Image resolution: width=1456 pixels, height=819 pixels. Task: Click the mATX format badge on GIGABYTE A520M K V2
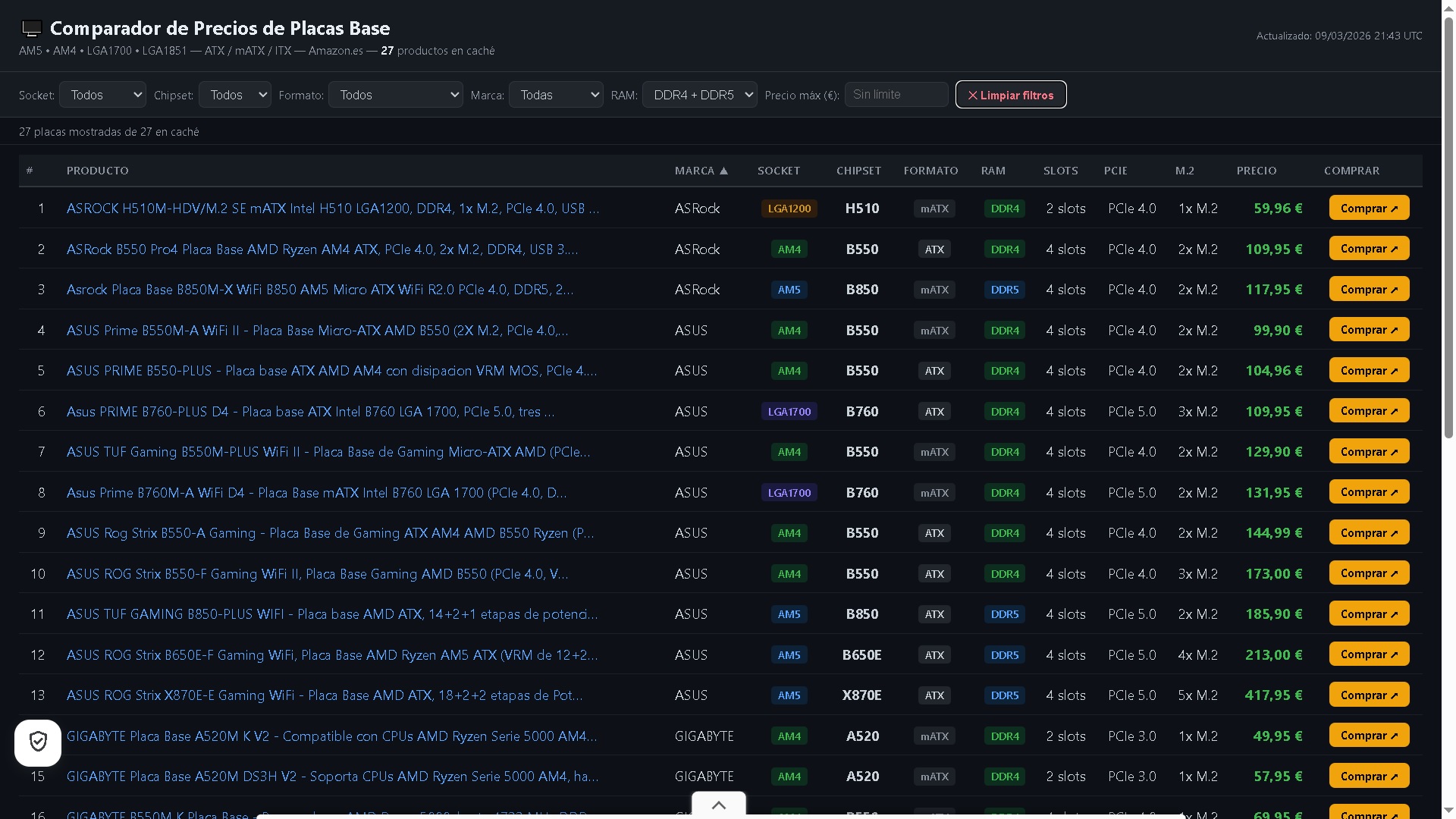pyautogui.click(x=934, y=736)
